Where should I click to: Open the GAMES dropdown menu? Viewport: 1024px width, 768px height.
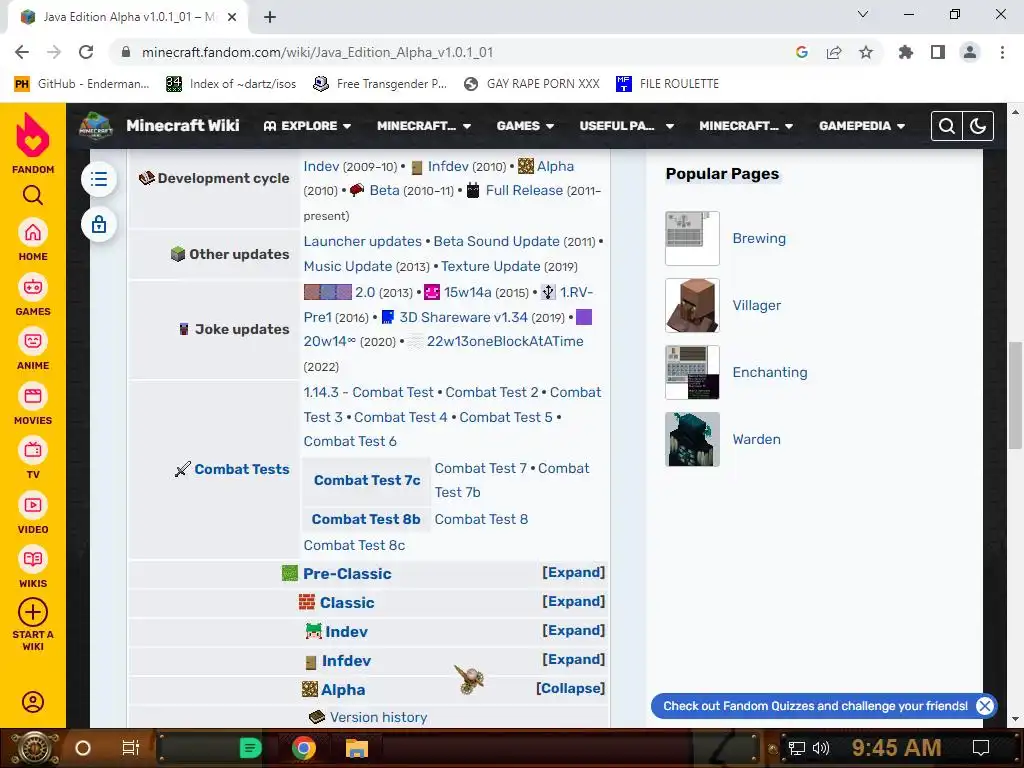pyautogui.click(x=525, y=126)
